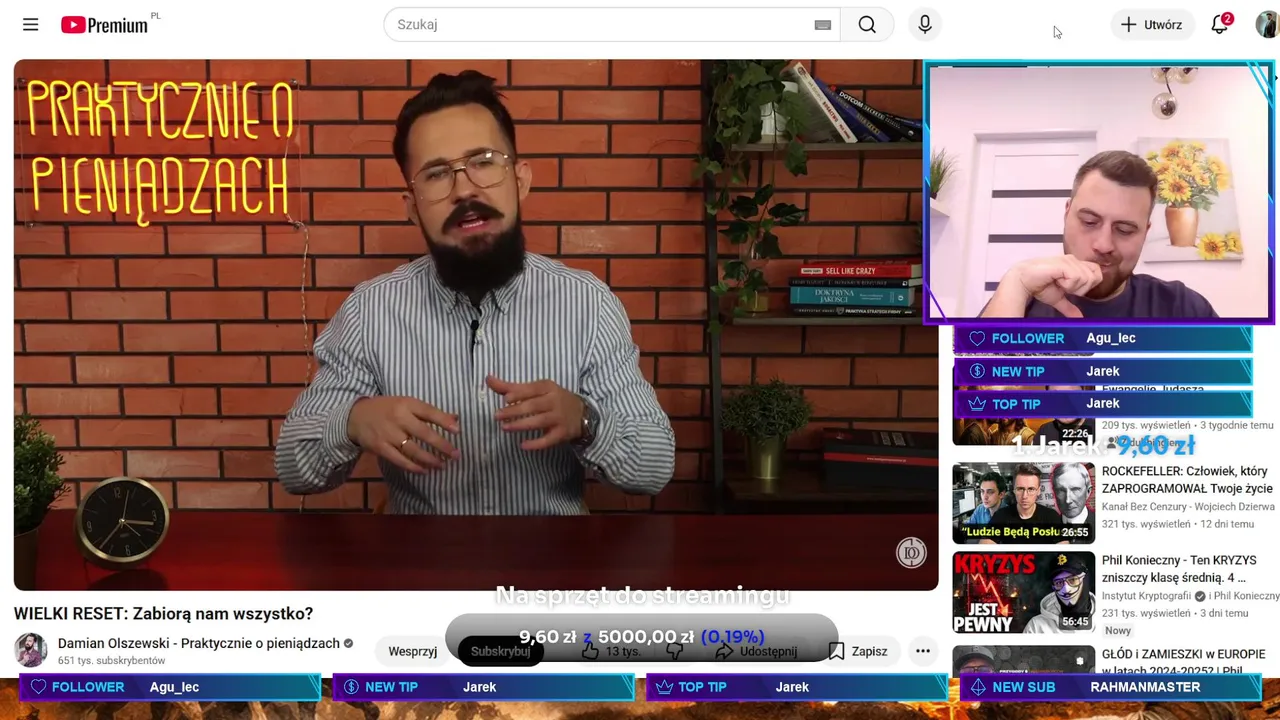Screen dimensions: 1280x720
Task: Click the Wesprzyj button
Action: coord(413,651)
